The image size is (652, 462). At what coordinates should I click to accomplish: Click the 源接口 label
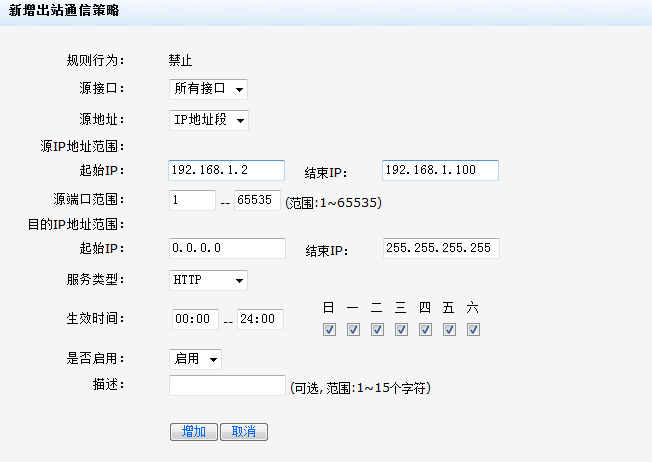point(102,89)
